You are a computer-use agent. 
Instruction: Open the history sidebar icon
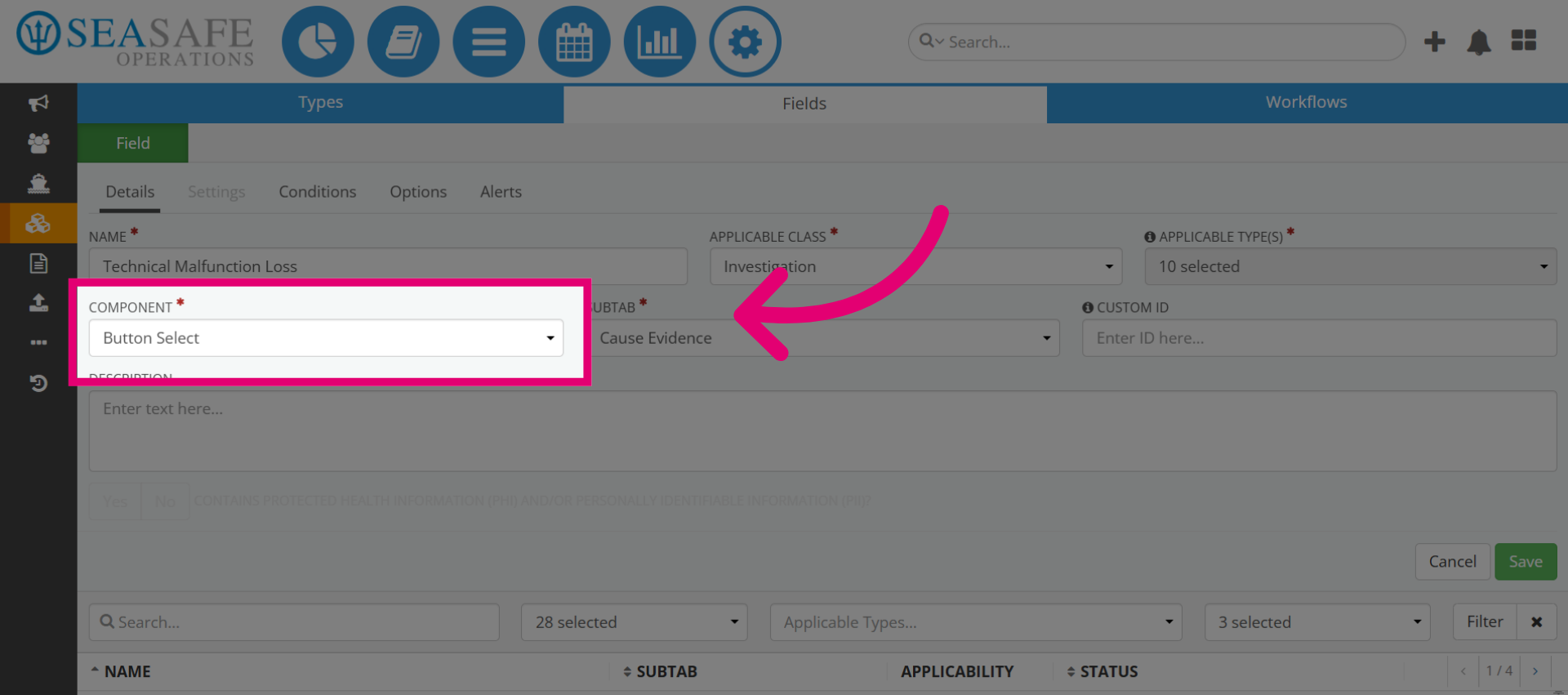(38, 382)
